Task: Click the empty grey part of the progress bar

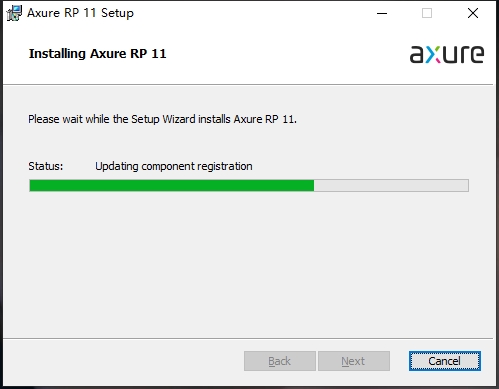Action: 391,186
